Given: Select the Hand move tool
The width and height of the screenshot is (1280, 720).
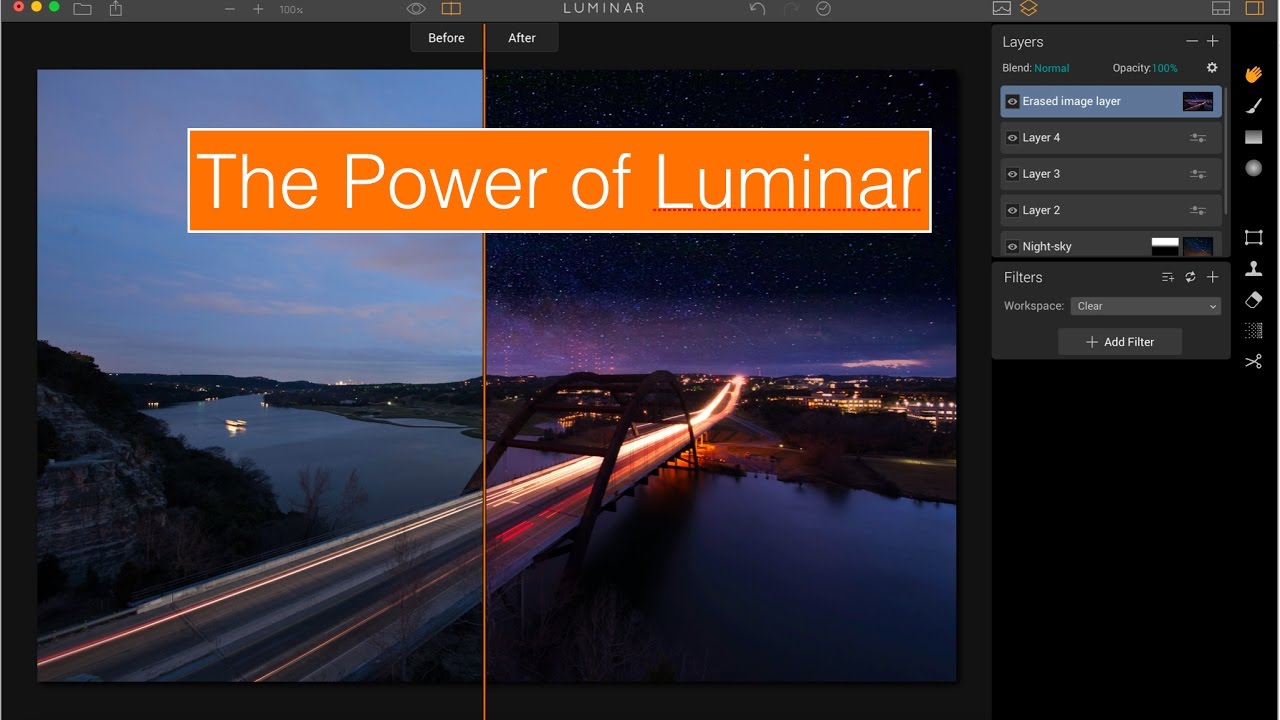Looking at the screenshot, I should 1254,74.
